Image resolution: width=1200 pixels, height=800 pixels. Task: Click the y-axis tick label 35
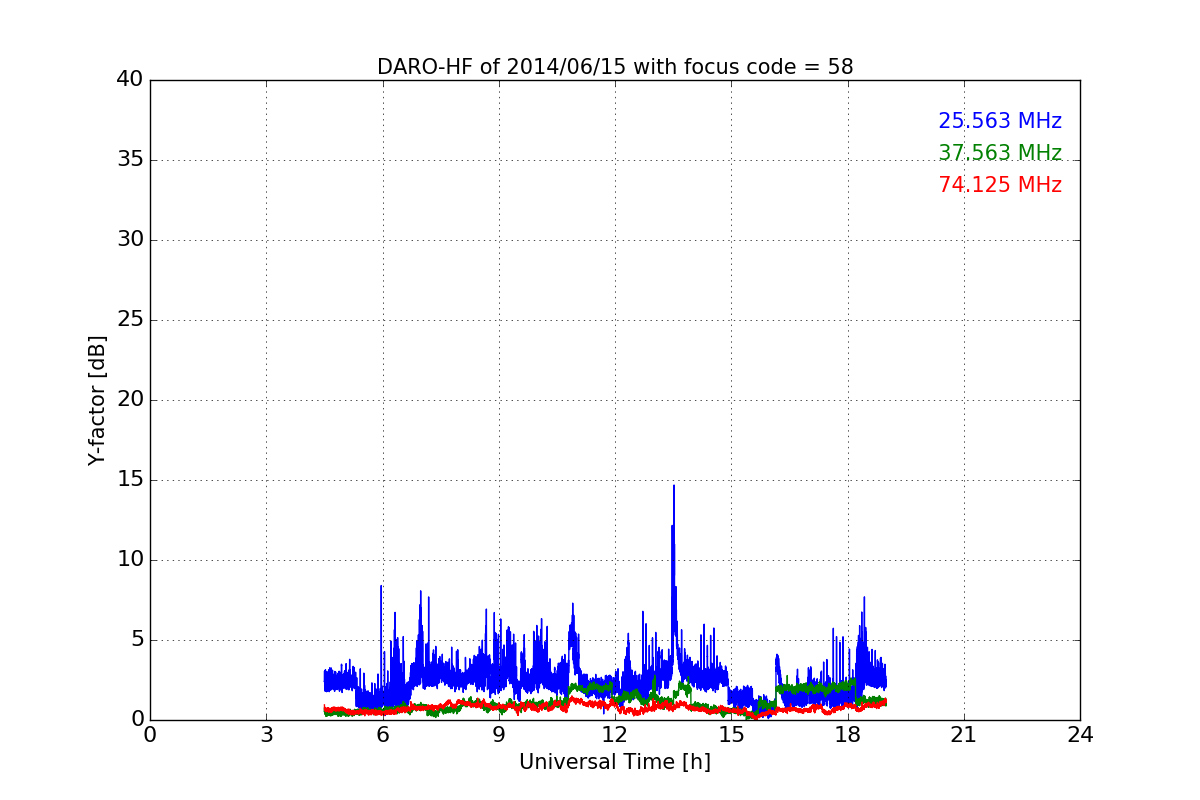tap(130, 160)
